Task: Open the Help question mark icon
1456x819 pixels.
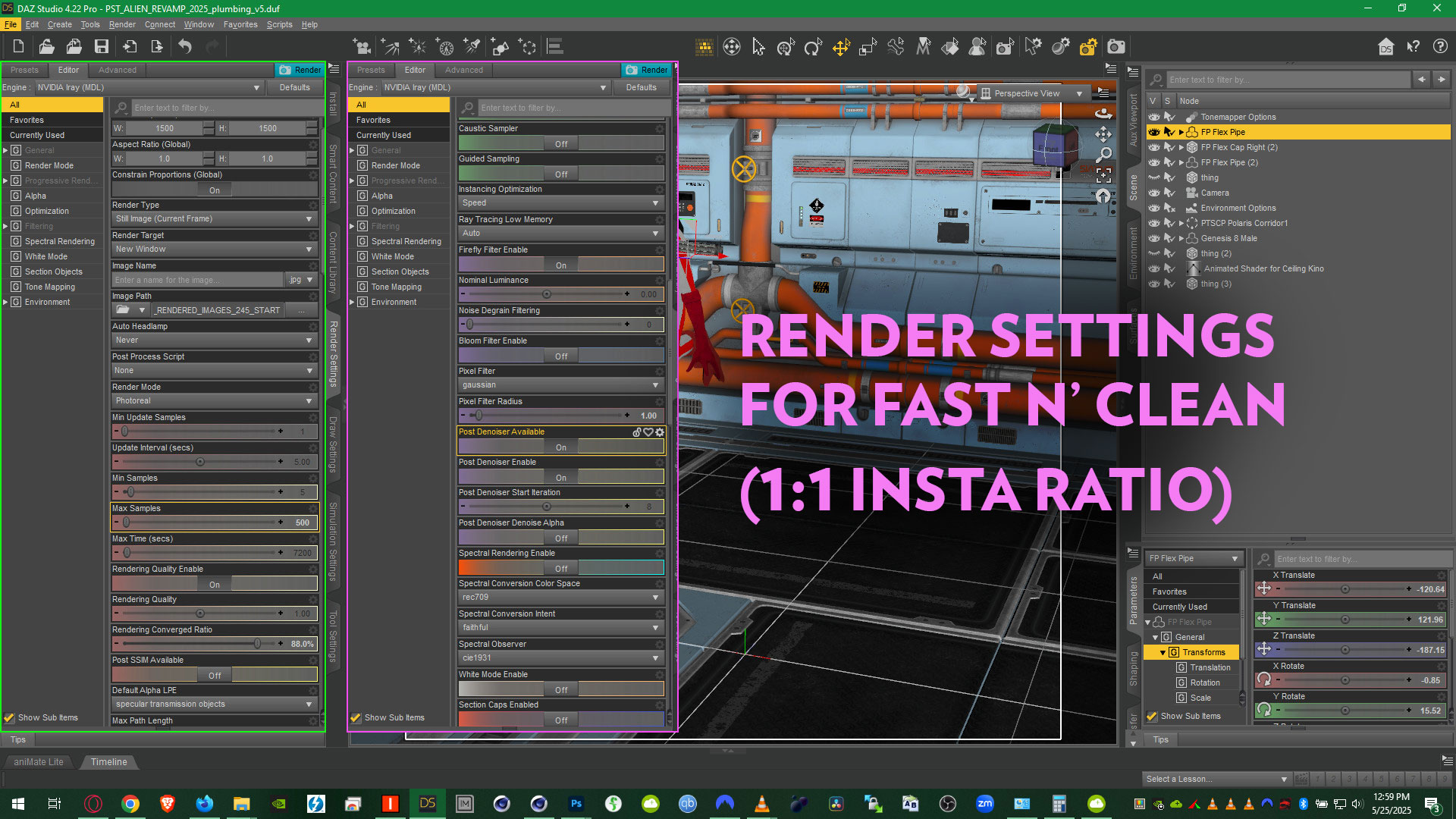Action: (1440, 47)
